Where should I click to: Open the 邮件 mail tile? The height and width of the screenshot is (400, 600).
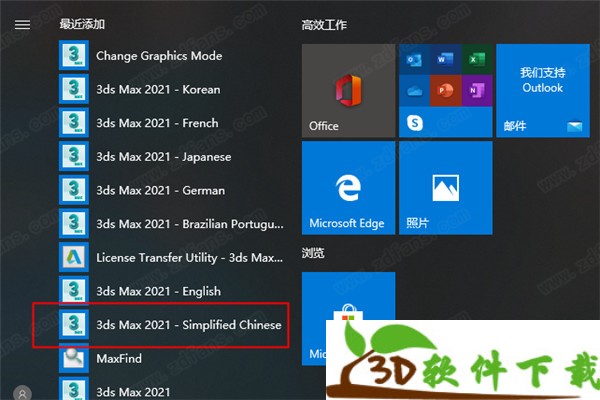point(543,90)
